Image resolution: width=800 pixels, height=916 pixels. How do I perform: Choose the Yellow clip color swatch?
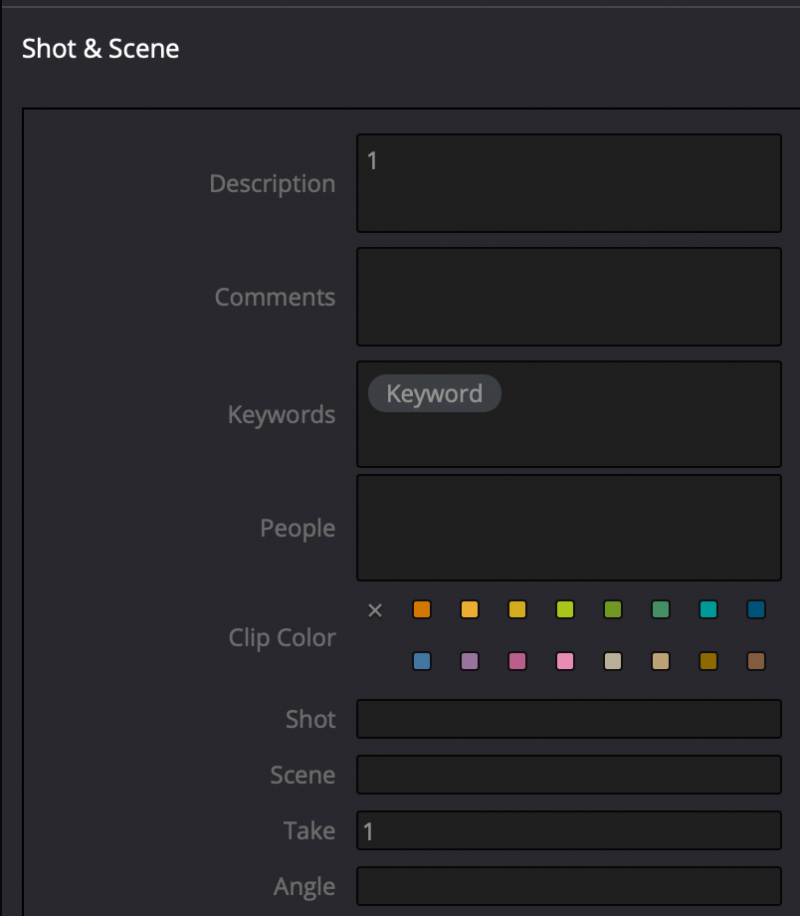pyautogui.click(x=517, y=610)
